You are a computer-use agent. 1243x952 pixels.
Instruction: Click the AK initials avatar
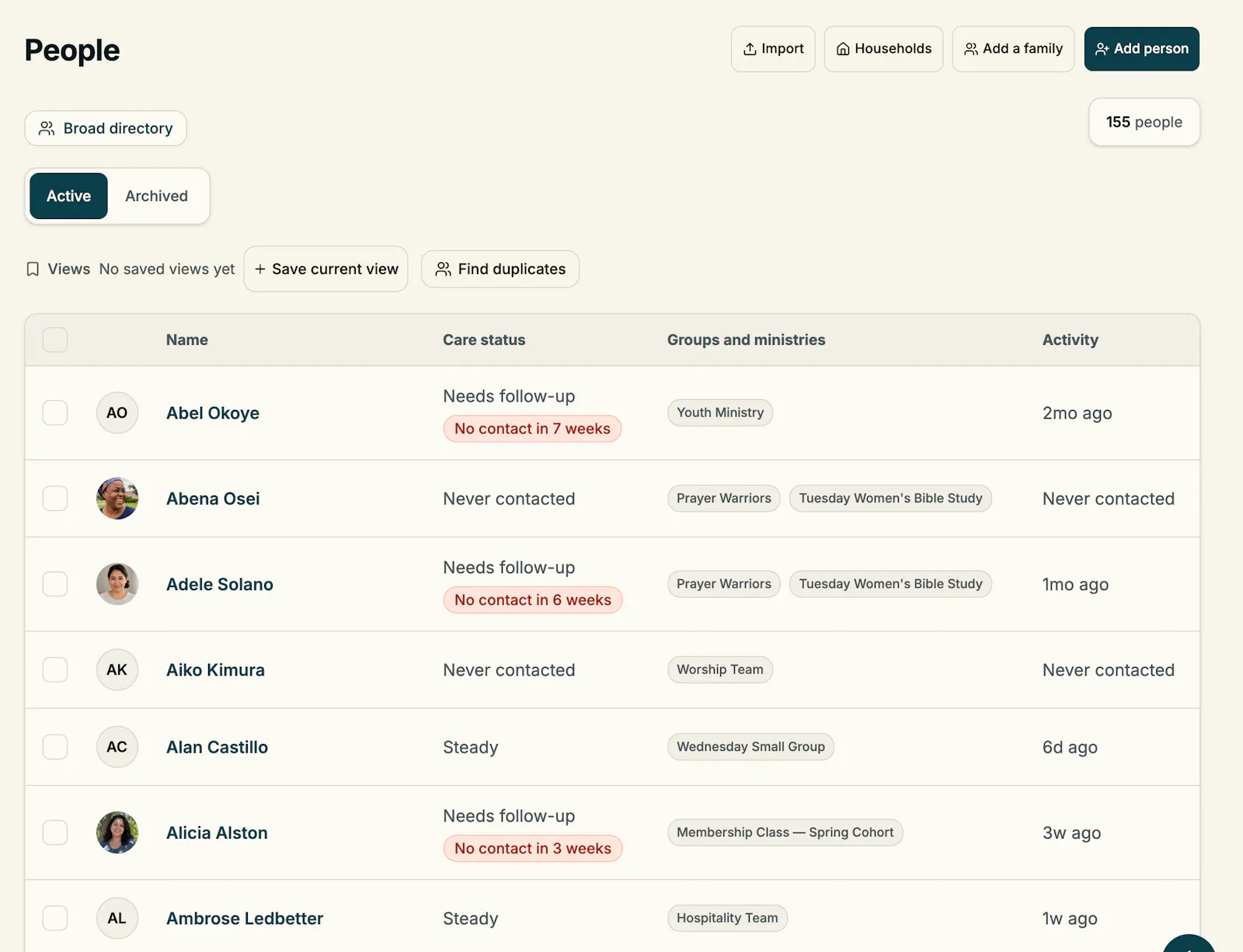[x=117, y=669]
